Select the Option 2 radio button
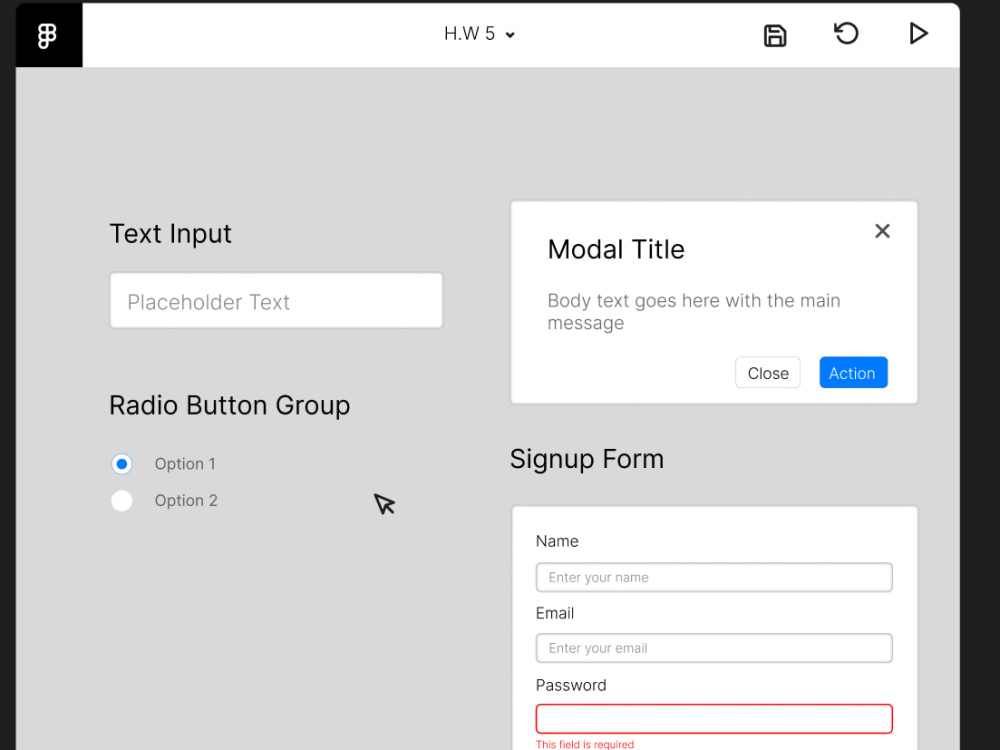Screen dimensions: 1000x750 122,501
